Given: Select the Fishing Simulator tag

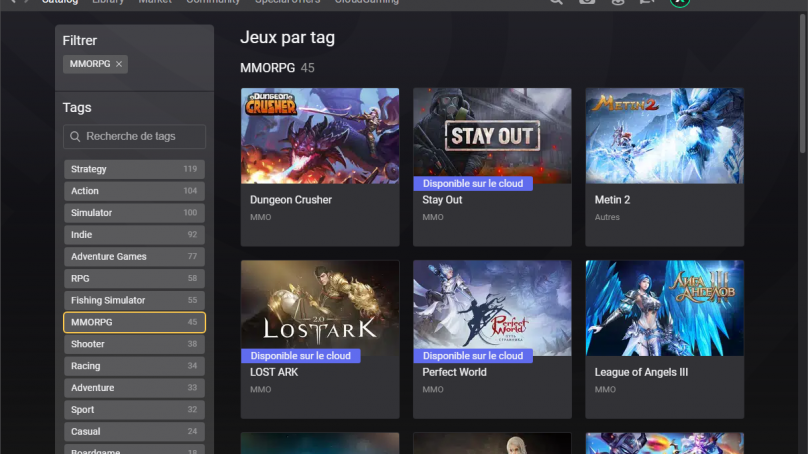Looking at the screenshot, I should tap(134, 300).
